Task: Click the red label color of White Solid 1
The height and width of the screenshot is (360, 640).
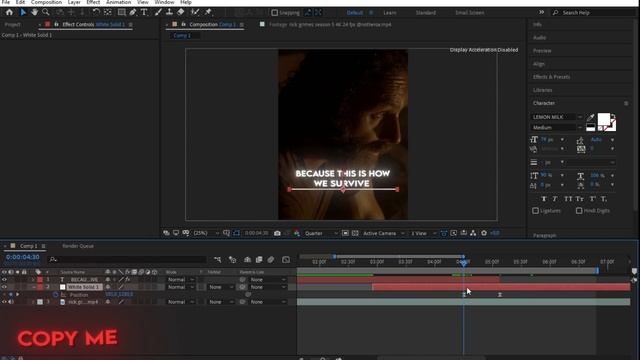Action: (40, 287)
